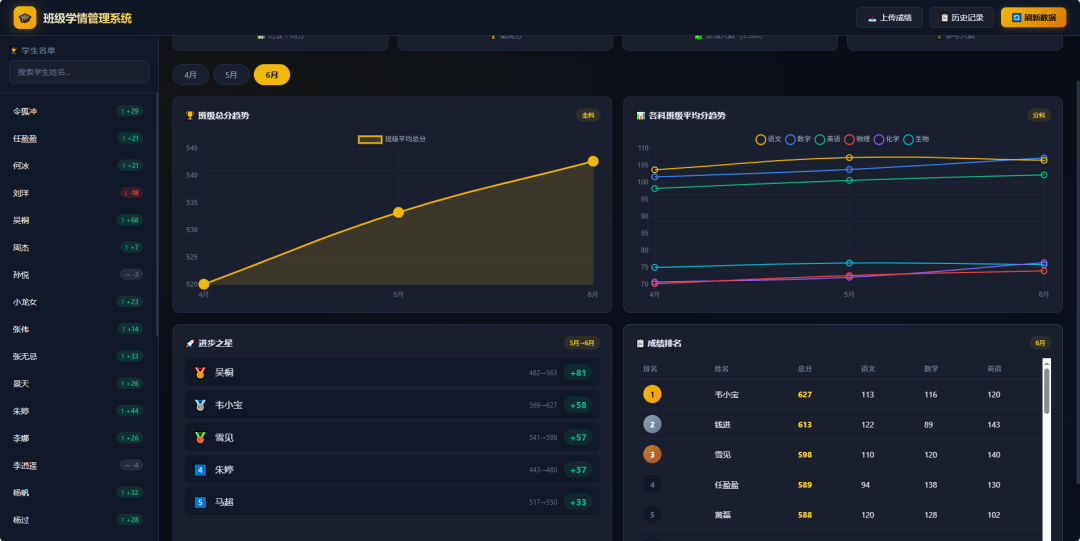1080x541 pixels.
Task: Select student 刘洋 with -18 change
Action: [78, 193]
